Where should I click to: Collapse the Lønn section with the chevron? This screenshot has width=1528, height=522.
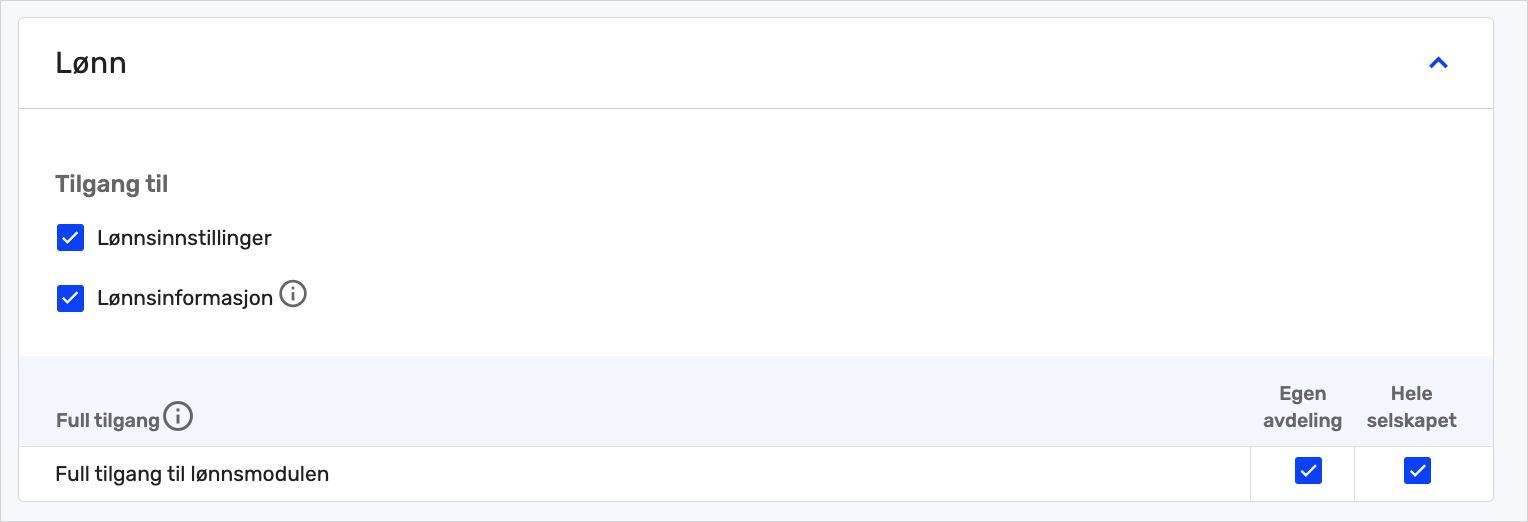coord(1438,64)
